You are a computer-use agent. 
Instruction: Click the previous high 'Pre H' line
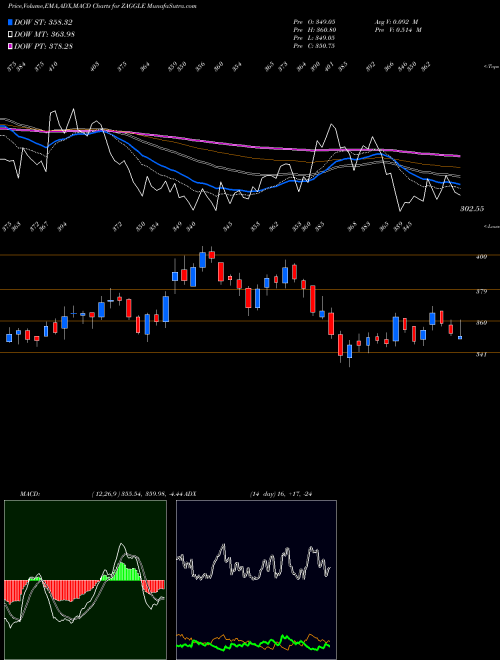pyautogui.click(x=314, y=29)
